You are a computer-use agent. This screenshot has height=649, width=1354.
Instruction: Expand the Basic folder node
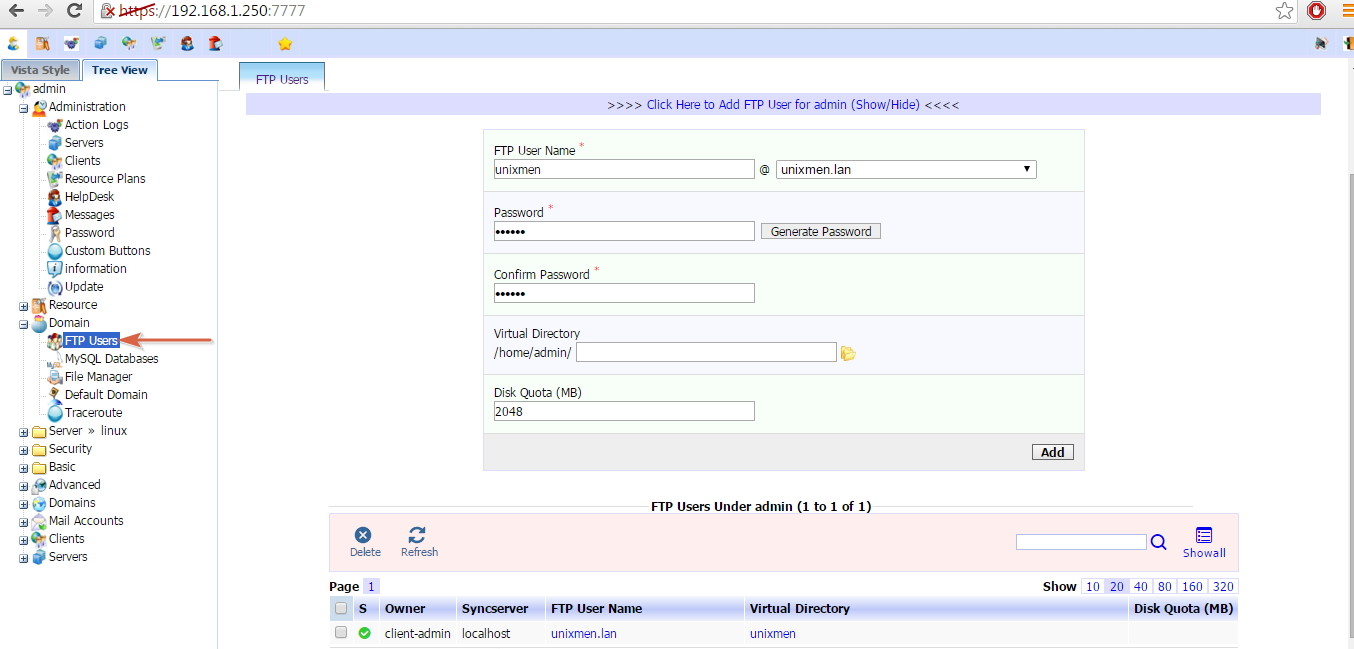pyautogui.click(x=24, y=468)
